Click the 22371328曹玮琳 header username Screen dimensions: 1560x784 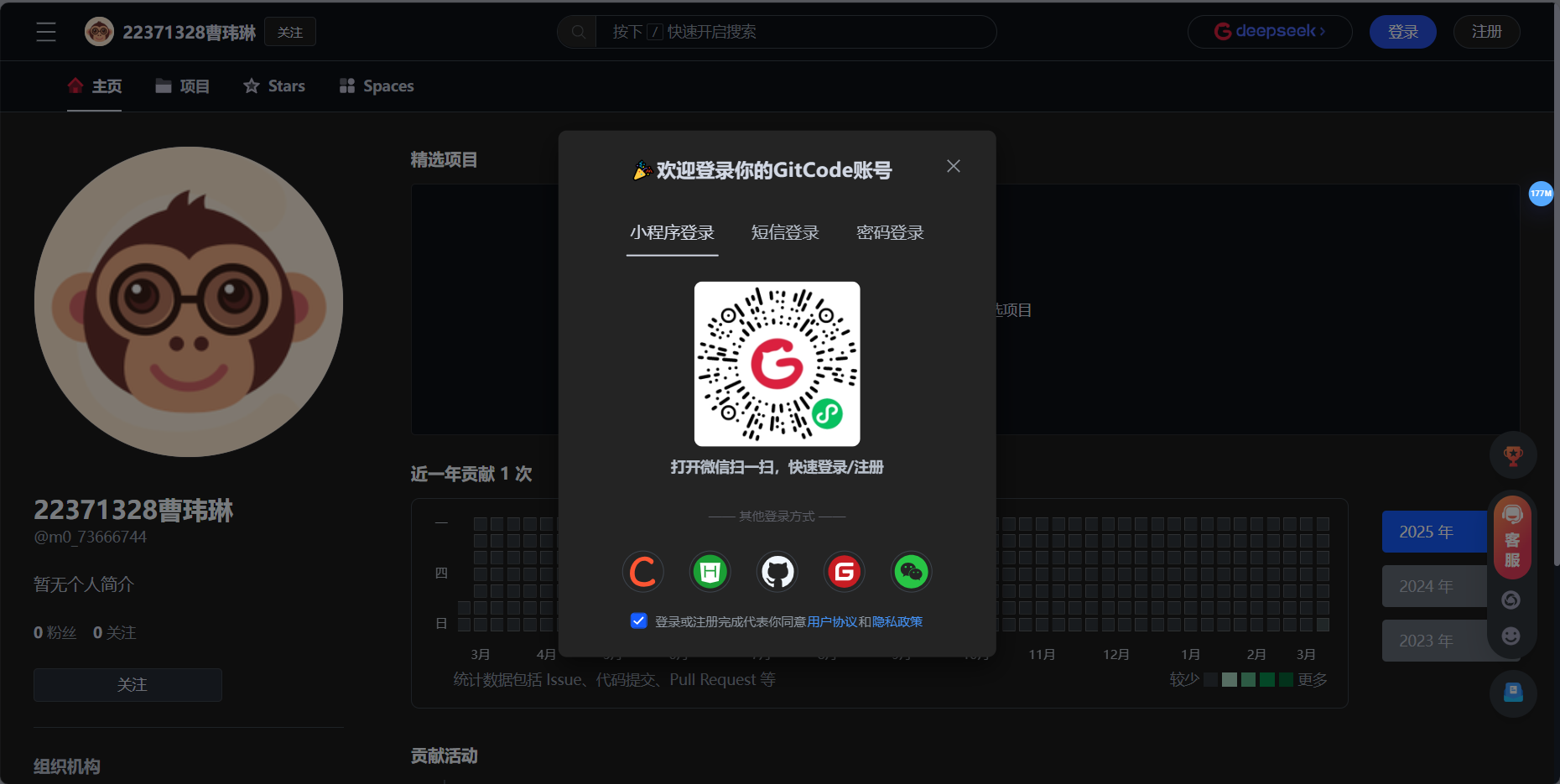pyautogui.click(x=190, y=32)
